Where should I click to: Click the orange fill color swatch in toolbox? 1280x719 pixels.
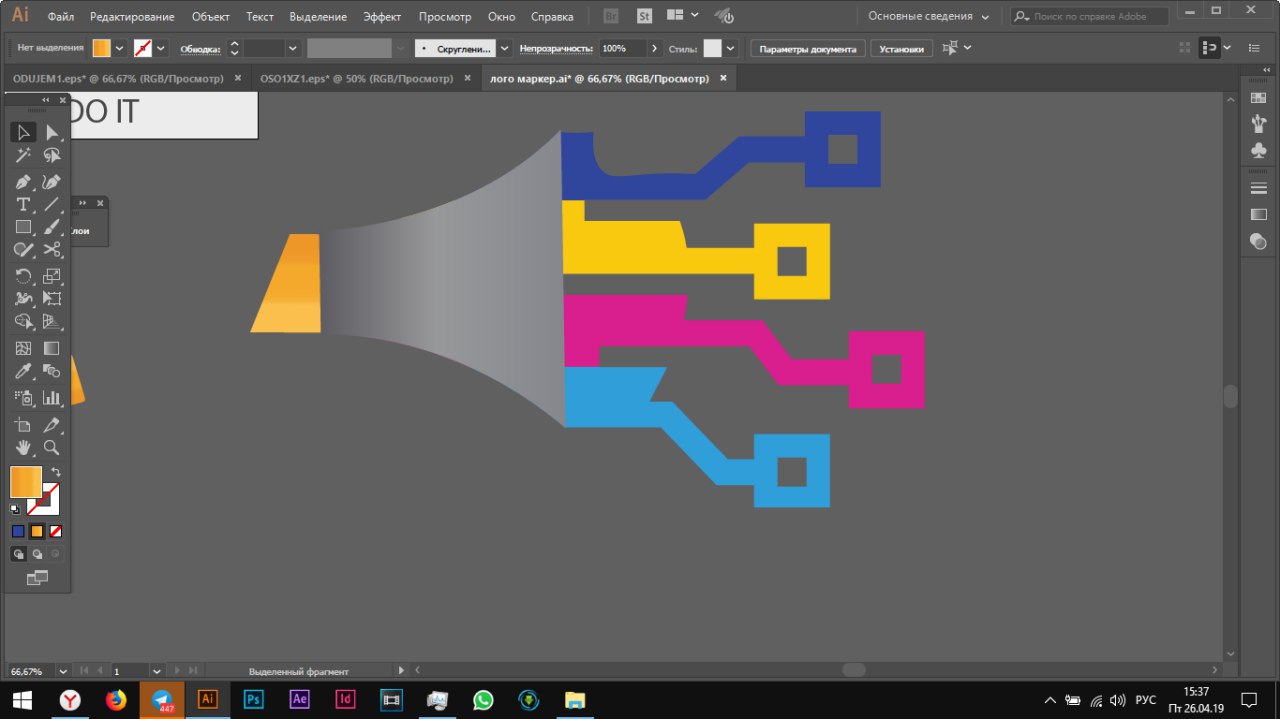(x=25, y=482)
